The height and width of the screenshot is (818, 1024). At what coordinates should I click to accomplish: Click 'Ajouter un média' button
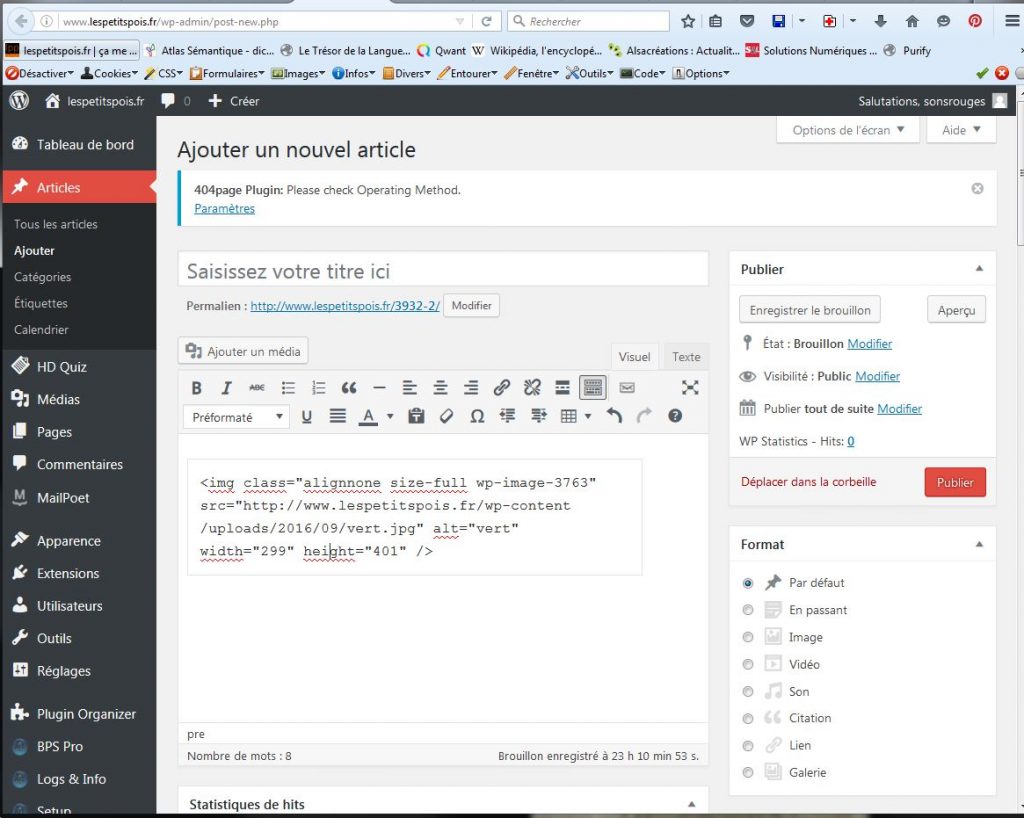244,351
